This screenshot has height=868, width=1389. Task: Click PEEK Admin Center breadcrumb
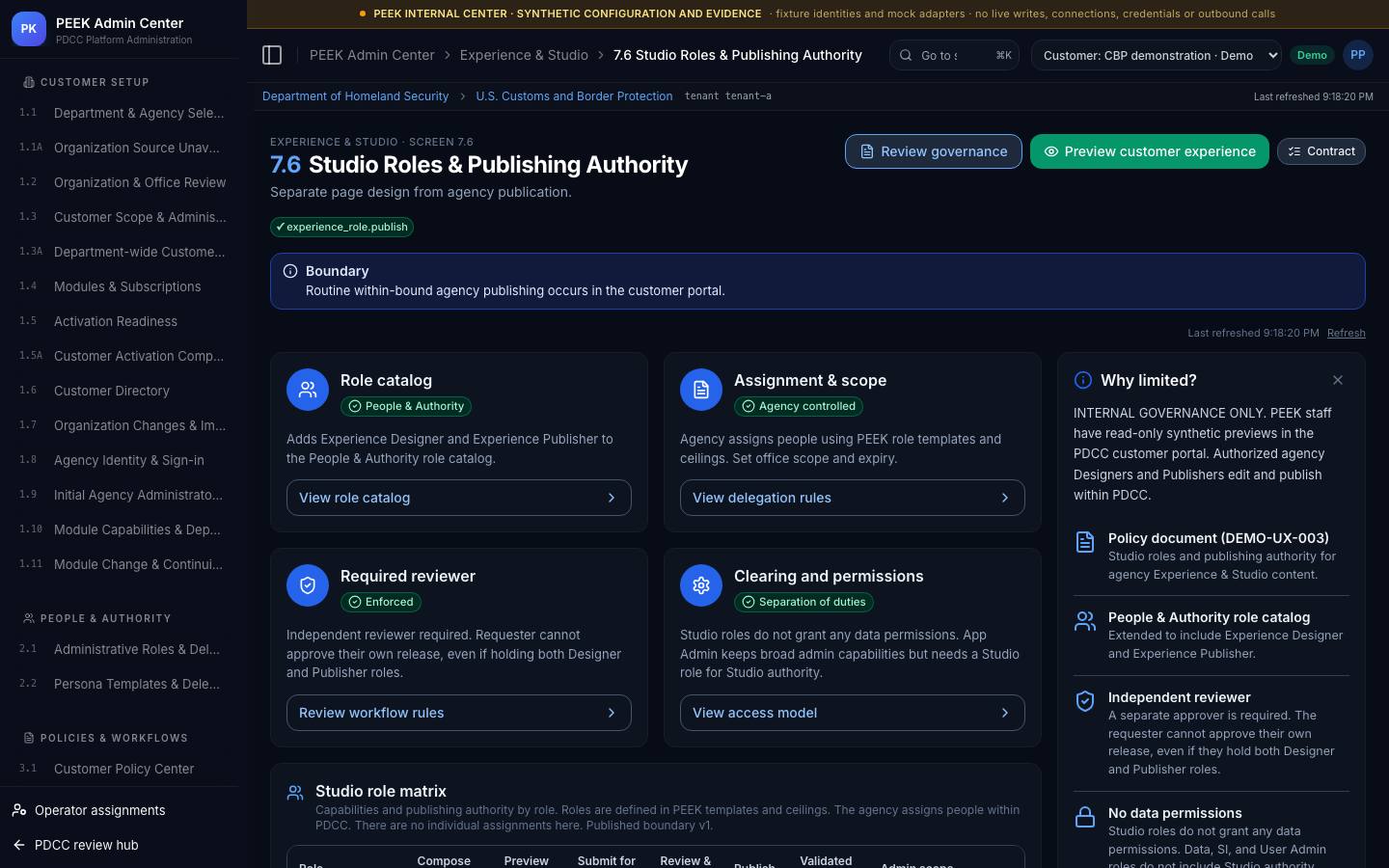(x=372, y=55)
